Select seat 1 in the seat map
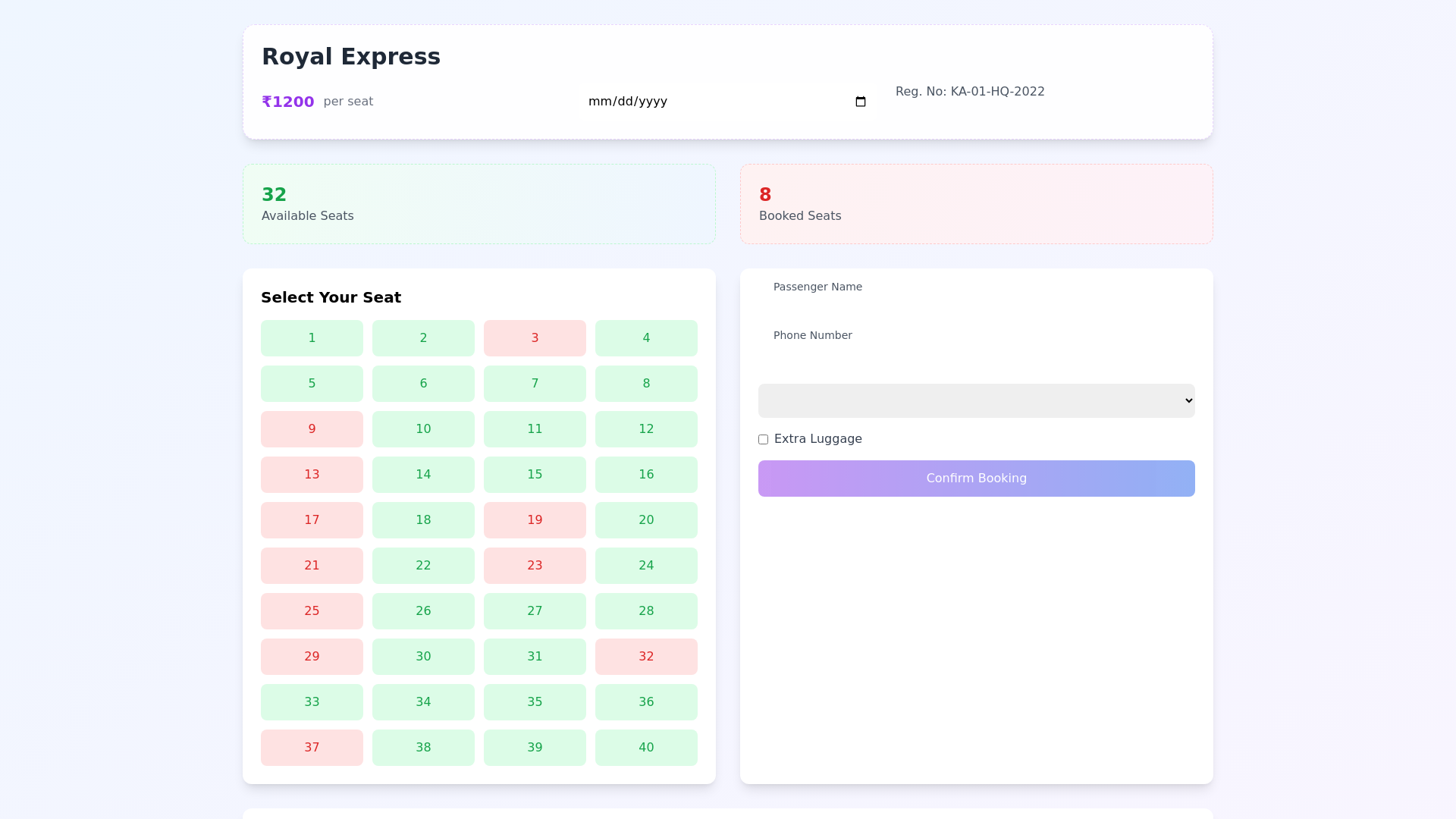This screenshot has height=819, width=1456. (312, 338)
